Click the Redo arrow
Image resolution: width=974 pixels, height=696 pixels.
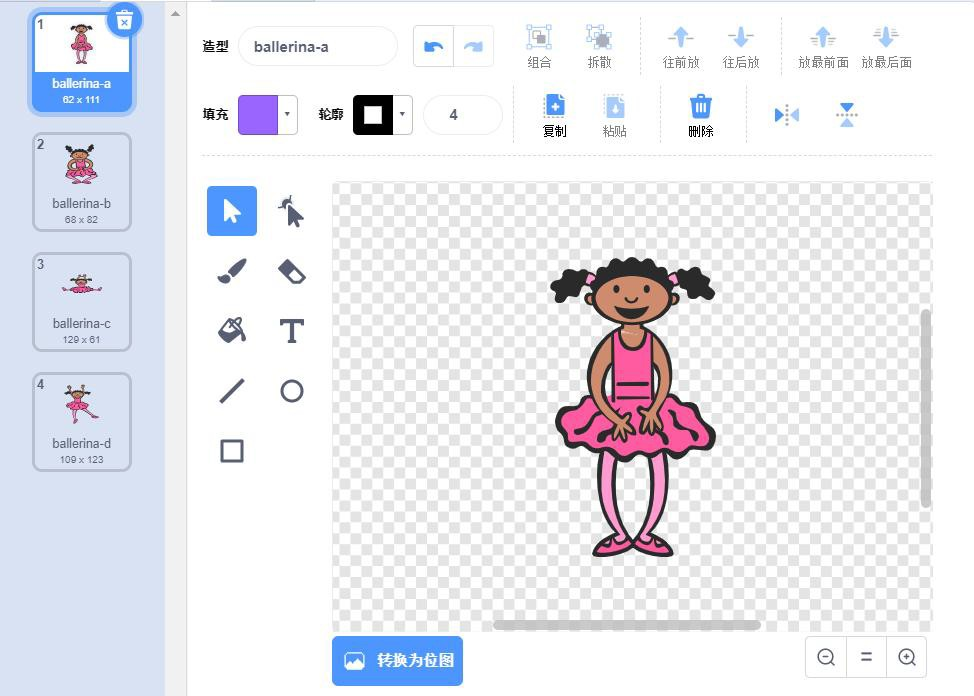coord(473,47)
